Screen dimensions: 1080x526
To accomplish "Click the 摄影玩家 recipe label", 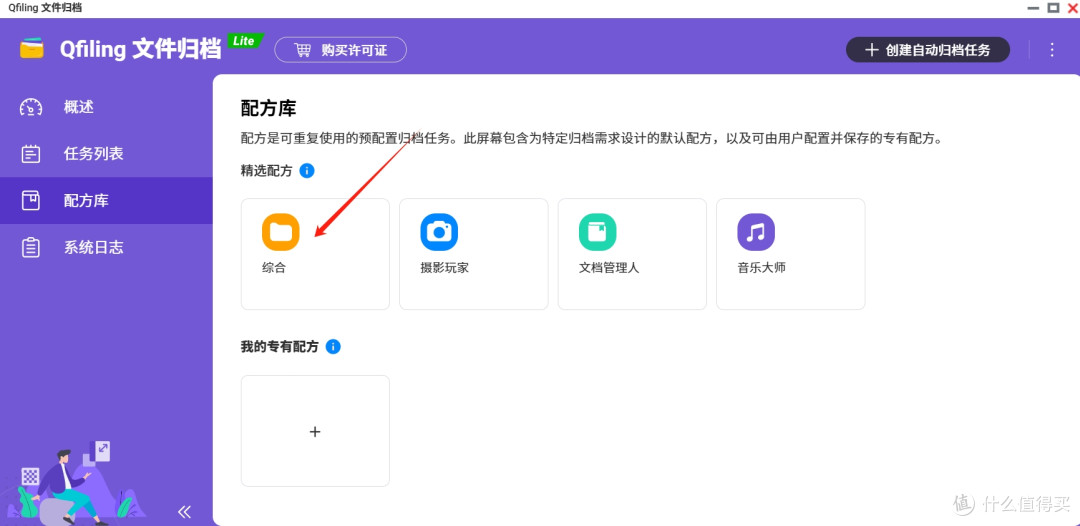I will pos(444,268).
